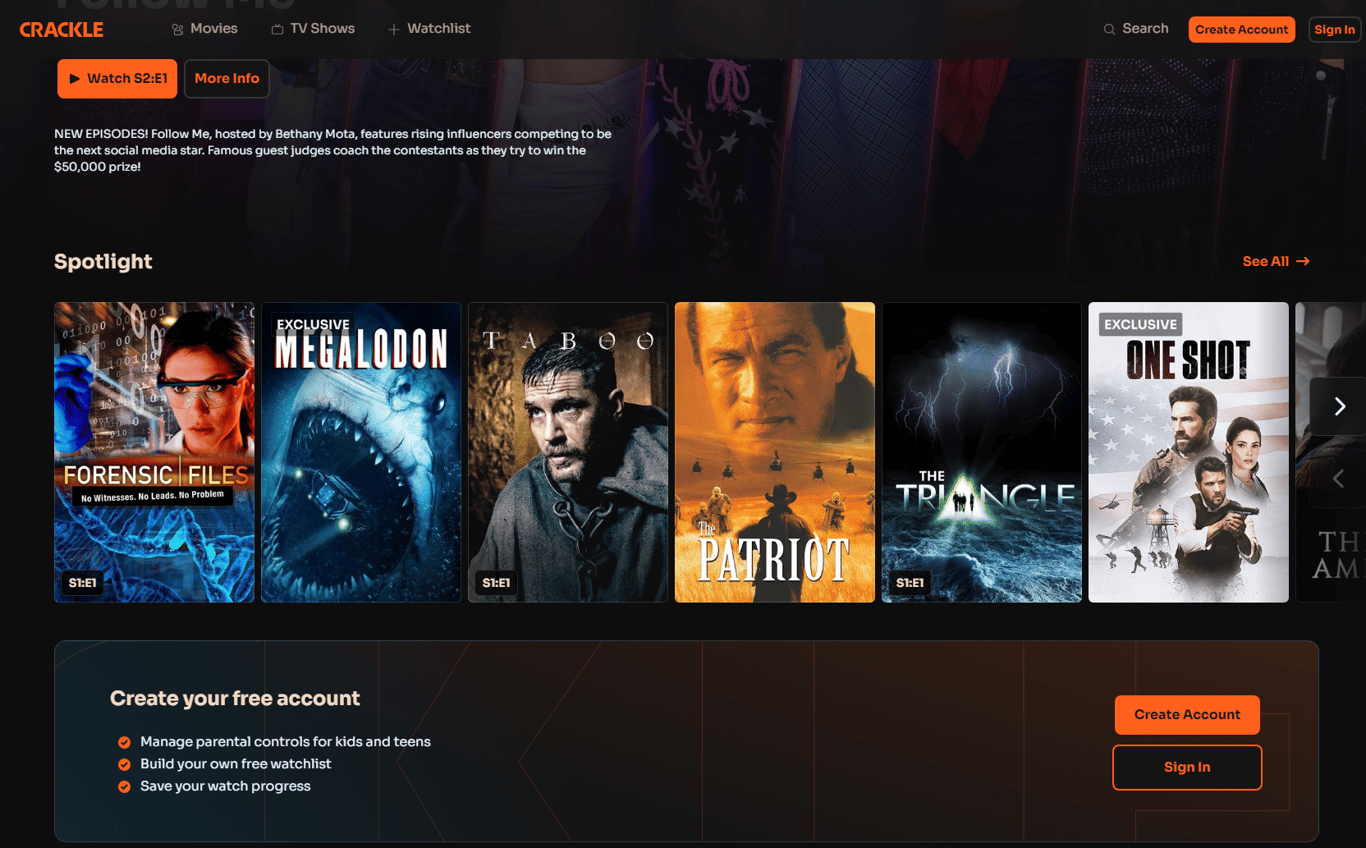Open the Watchlist menu item
Image resolution: width=1366 pixels, height=848 pixels.
(x=429, y=29)
